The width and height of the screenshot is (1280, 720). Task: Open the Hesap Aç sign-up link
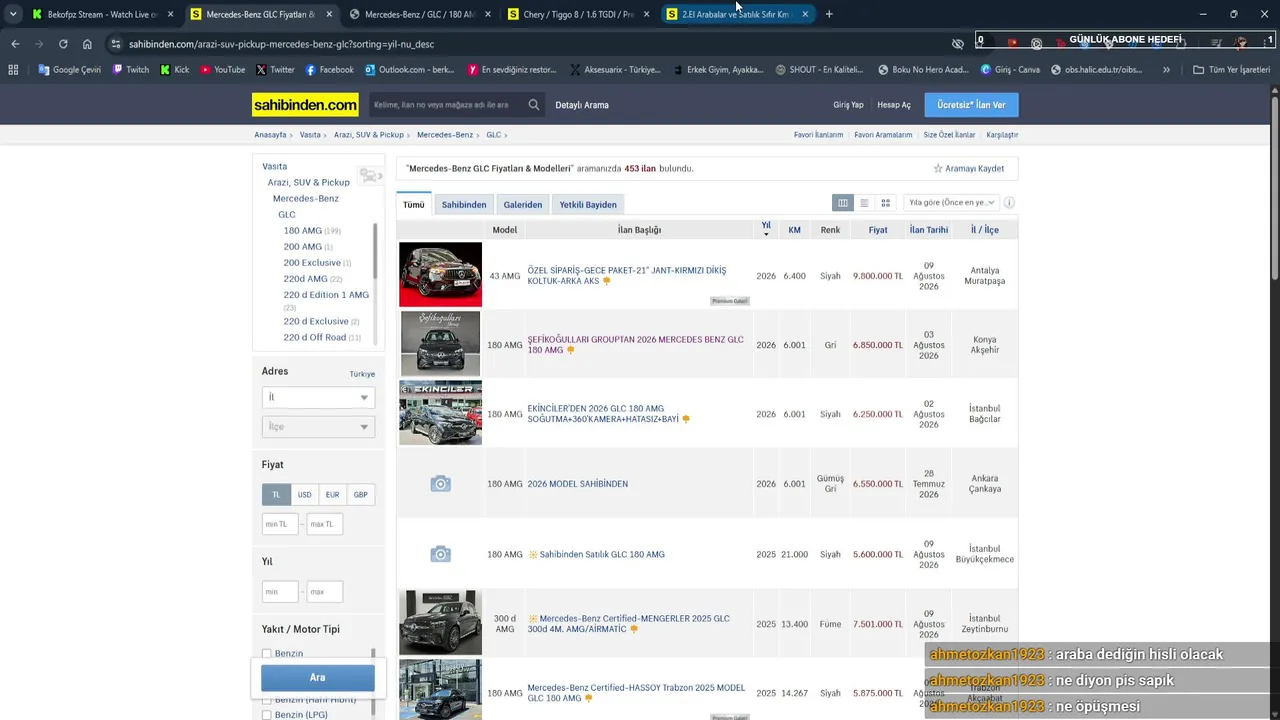point(894,105)
